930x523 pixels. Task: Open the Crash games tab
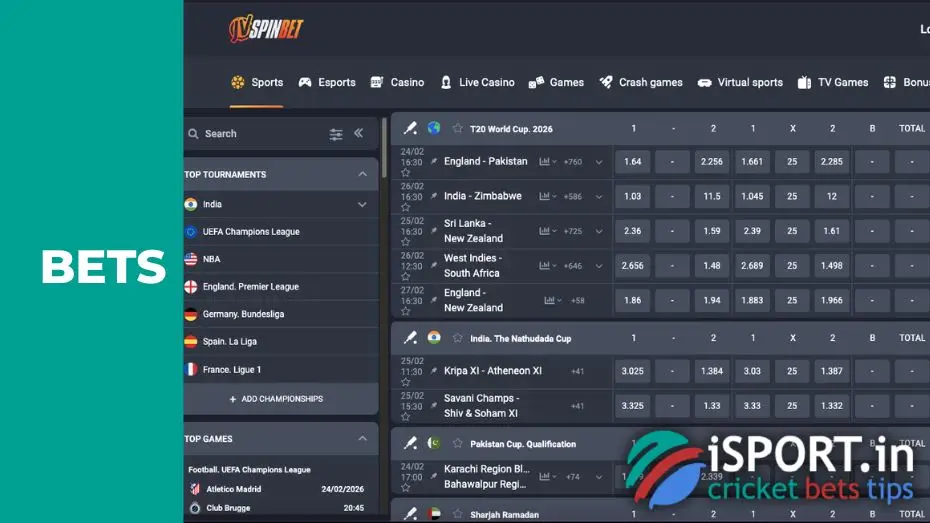click(641, 82)
